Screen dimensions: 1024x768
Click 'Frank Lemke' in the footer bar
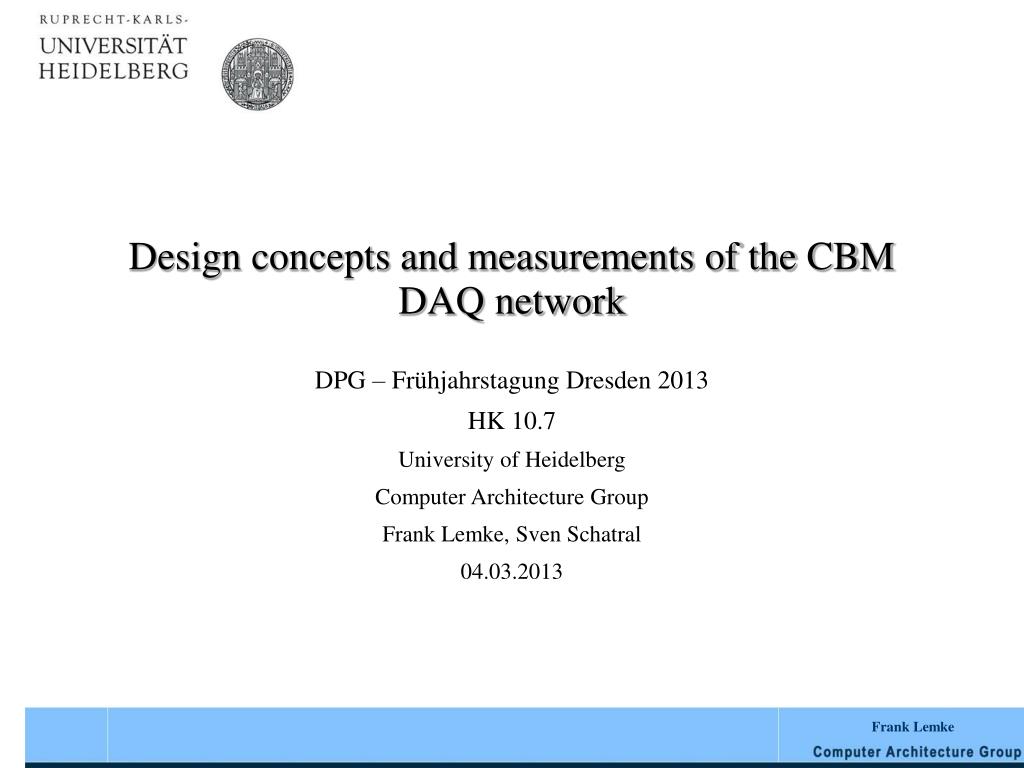tap(912, 727)
